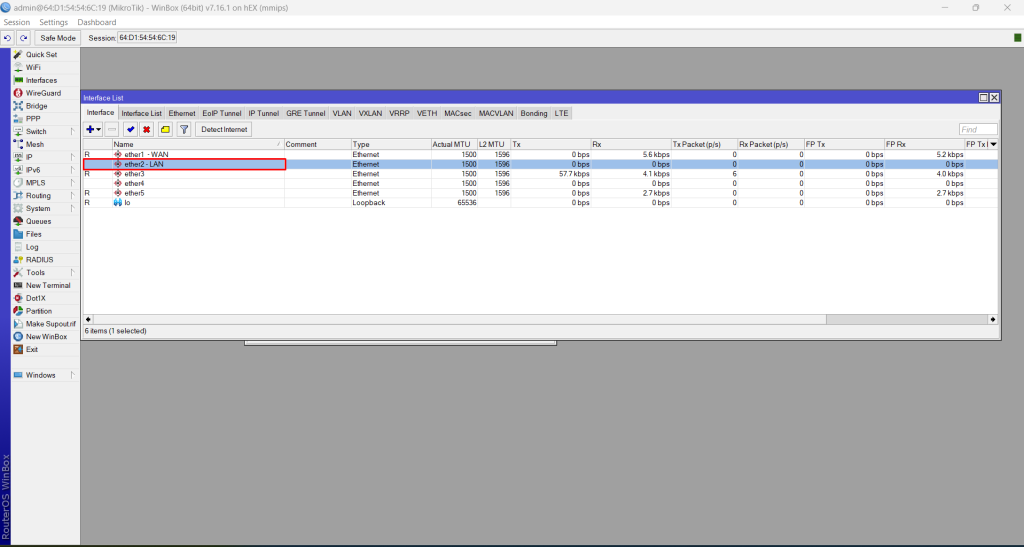This screenshot has width=1024, height=547.
Task: Open the RADIUS settings
Action: (39, 260)
